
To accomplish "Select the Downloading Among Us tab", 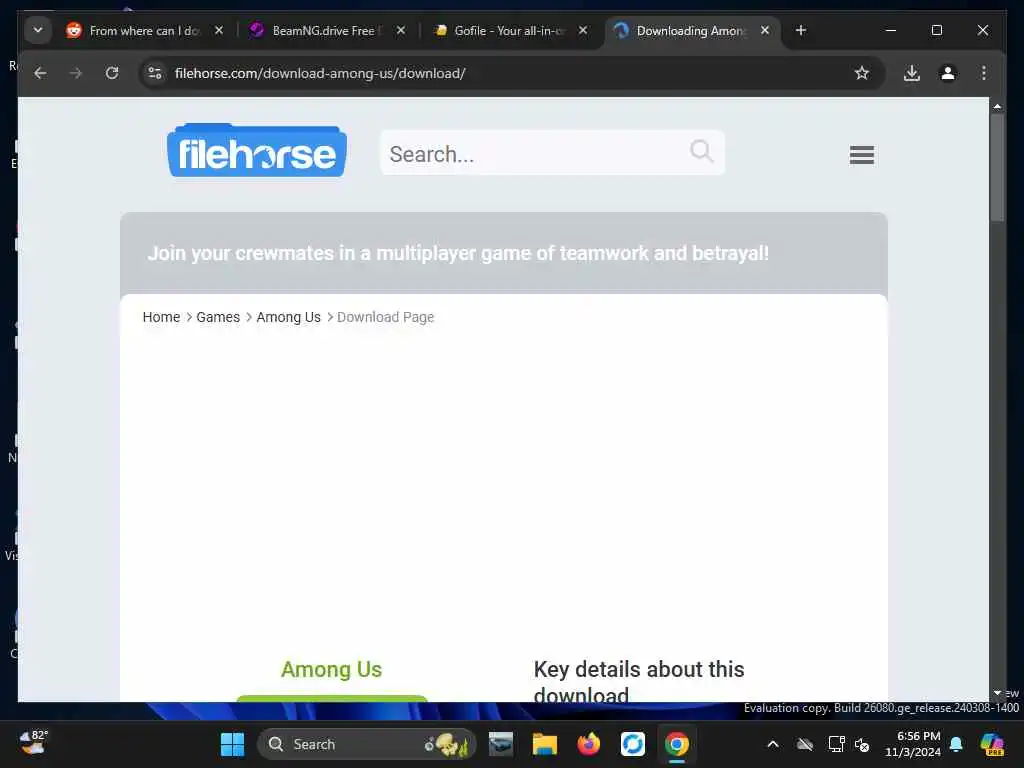I will (x=692, y=31).
